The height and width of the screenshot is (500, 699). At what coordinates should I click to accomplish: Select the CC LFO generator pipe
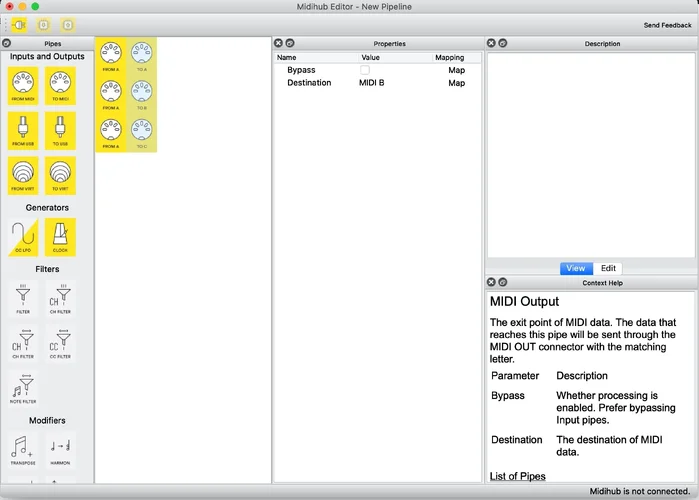[x=23, y=237]
